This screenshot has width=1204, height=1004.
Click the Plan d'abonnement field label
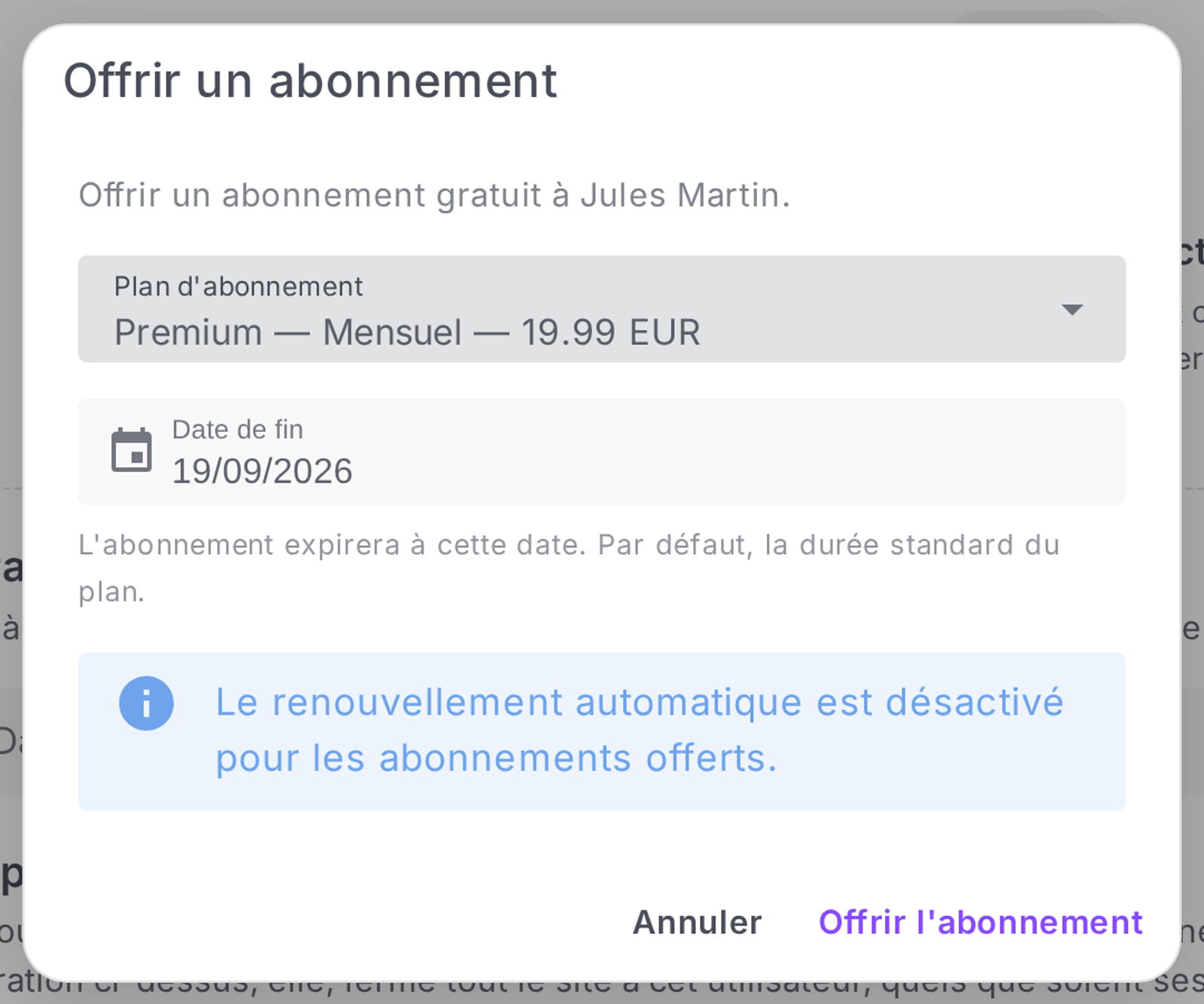pyautogui.click(x=238, y=287)
